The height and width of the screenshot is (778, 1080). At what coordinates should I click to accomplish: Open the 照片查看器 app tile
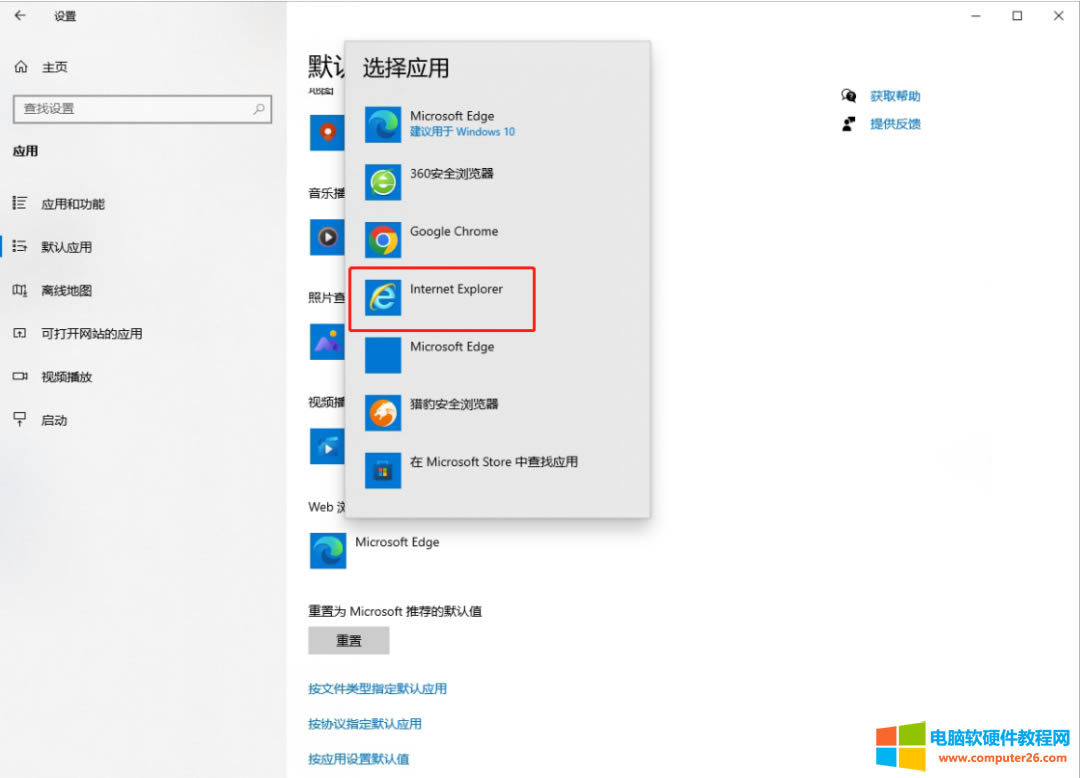[x=327, y=341]
